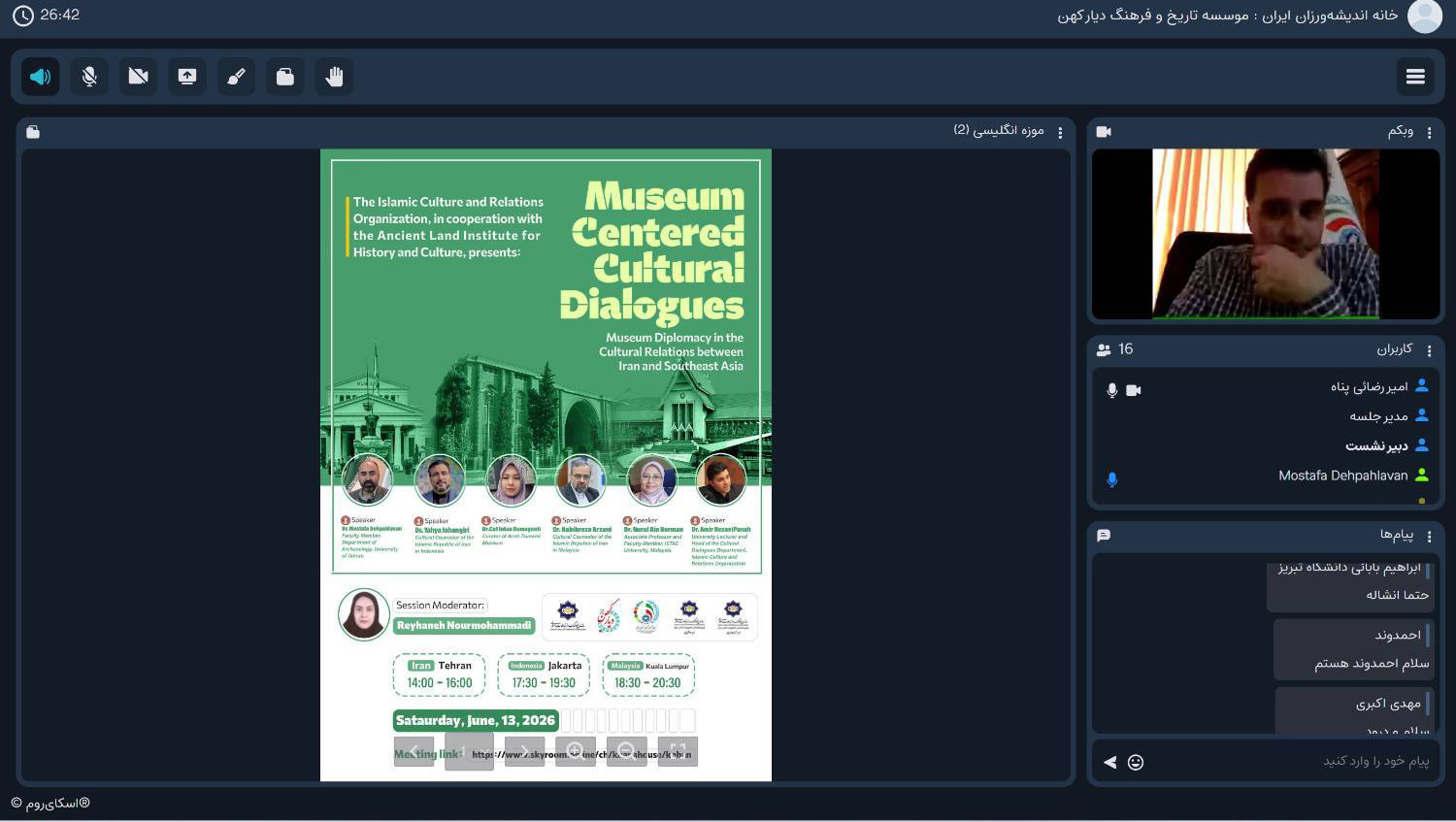Go to the previous slide
1456x822 pixels.
tap(414, 752)
